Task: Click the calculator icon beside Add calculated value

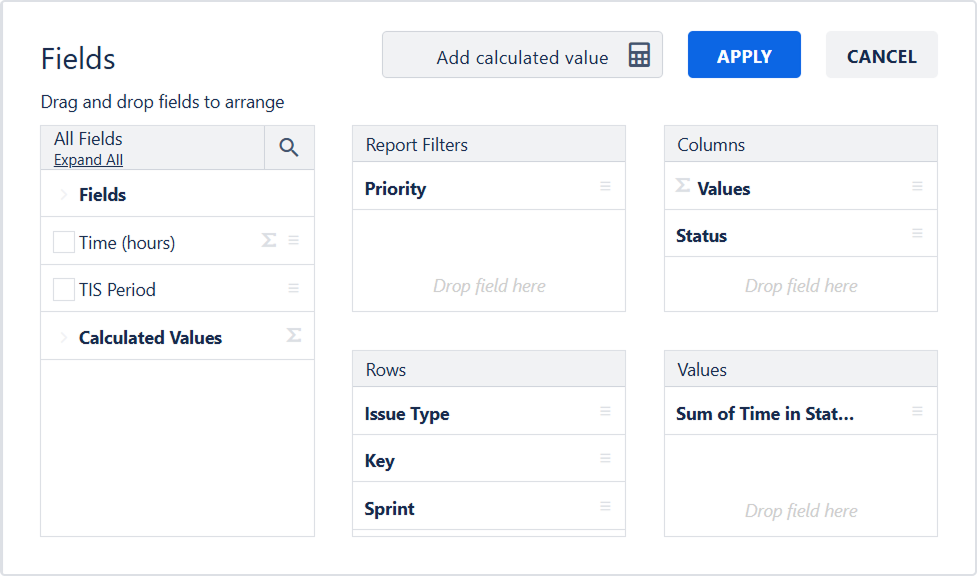Action: (639, 56)
